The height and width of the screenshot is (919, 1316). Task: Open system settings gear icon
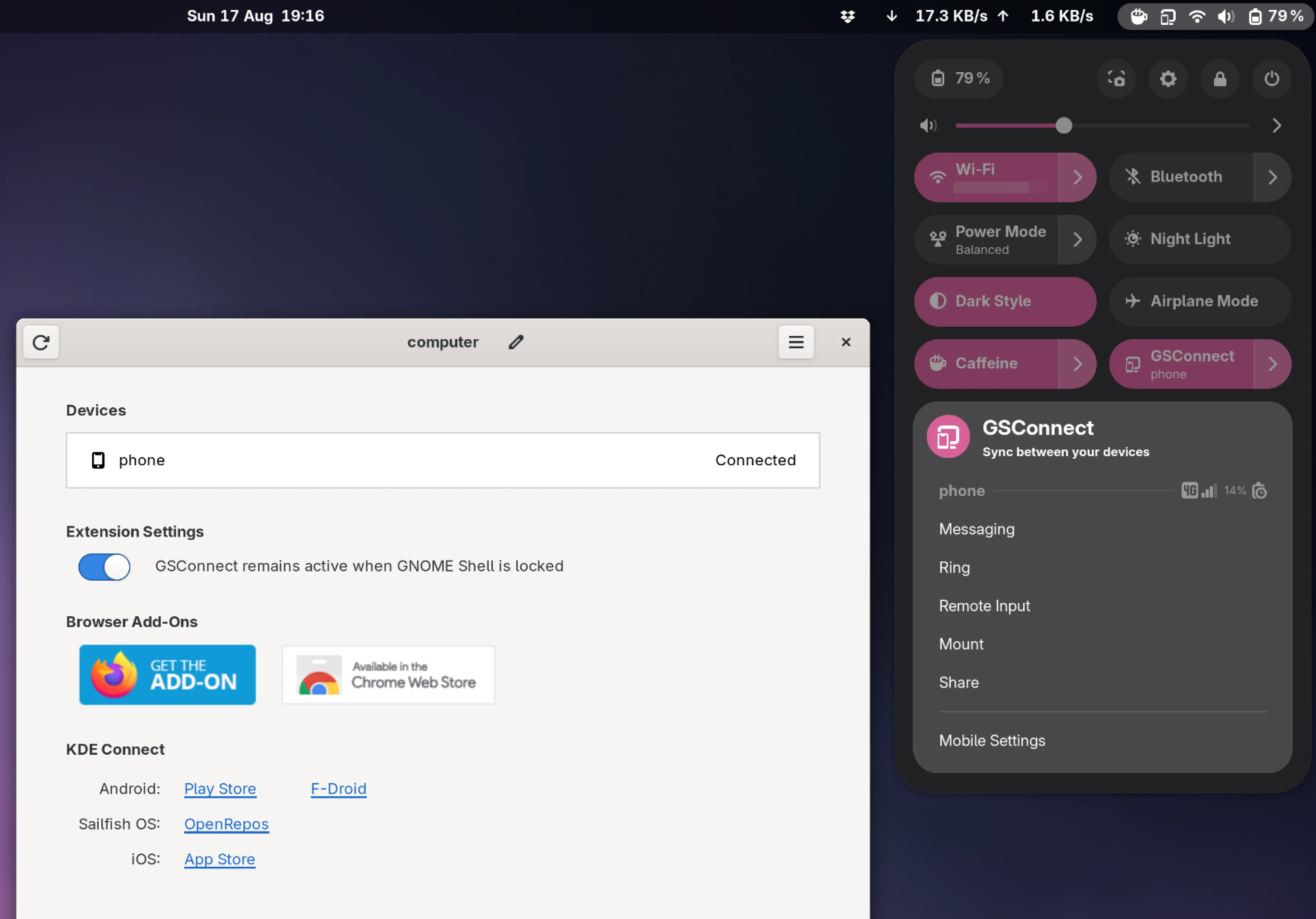[1168, 78]
